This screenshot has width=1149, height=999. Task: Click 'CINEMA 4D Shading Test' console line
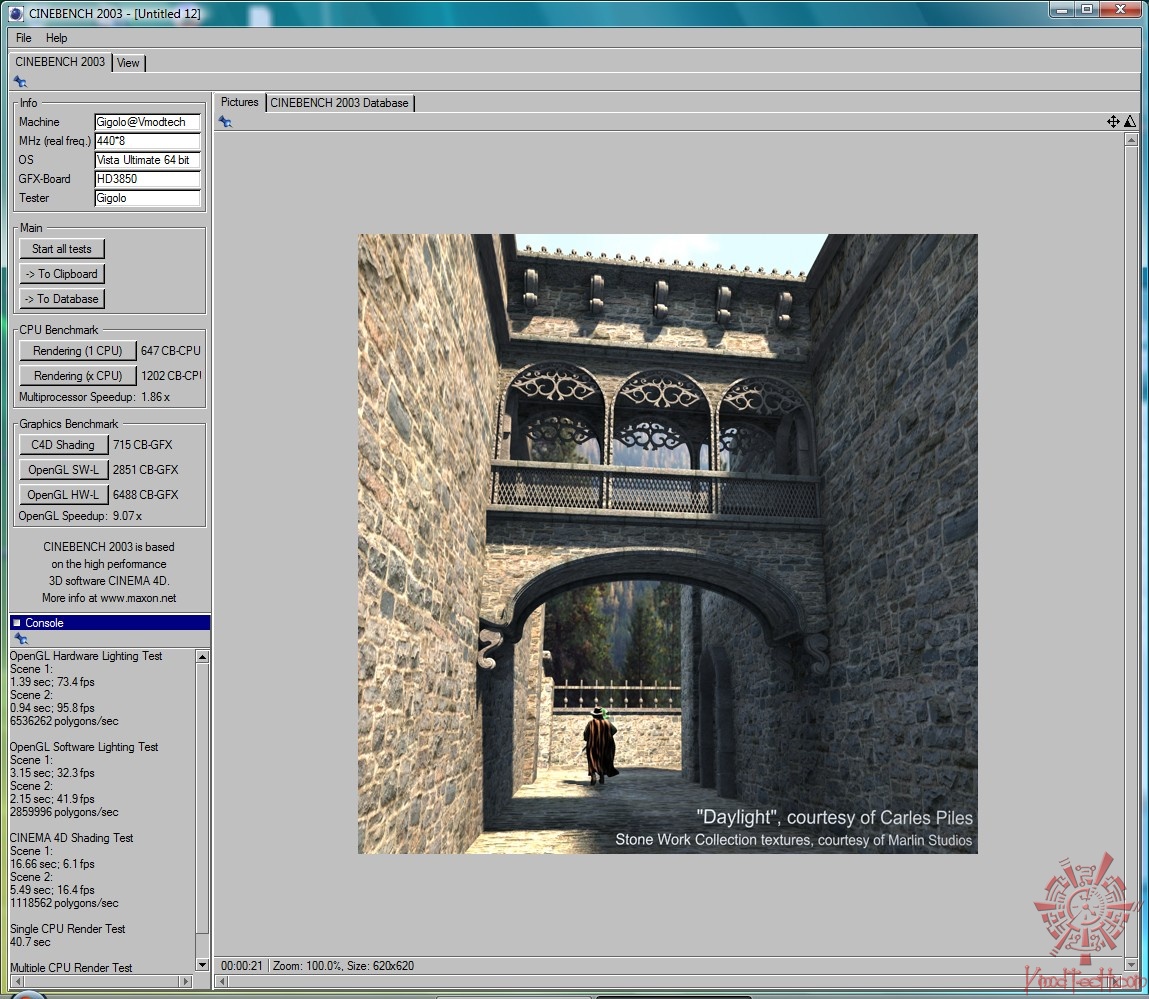[x=71, y=838]
